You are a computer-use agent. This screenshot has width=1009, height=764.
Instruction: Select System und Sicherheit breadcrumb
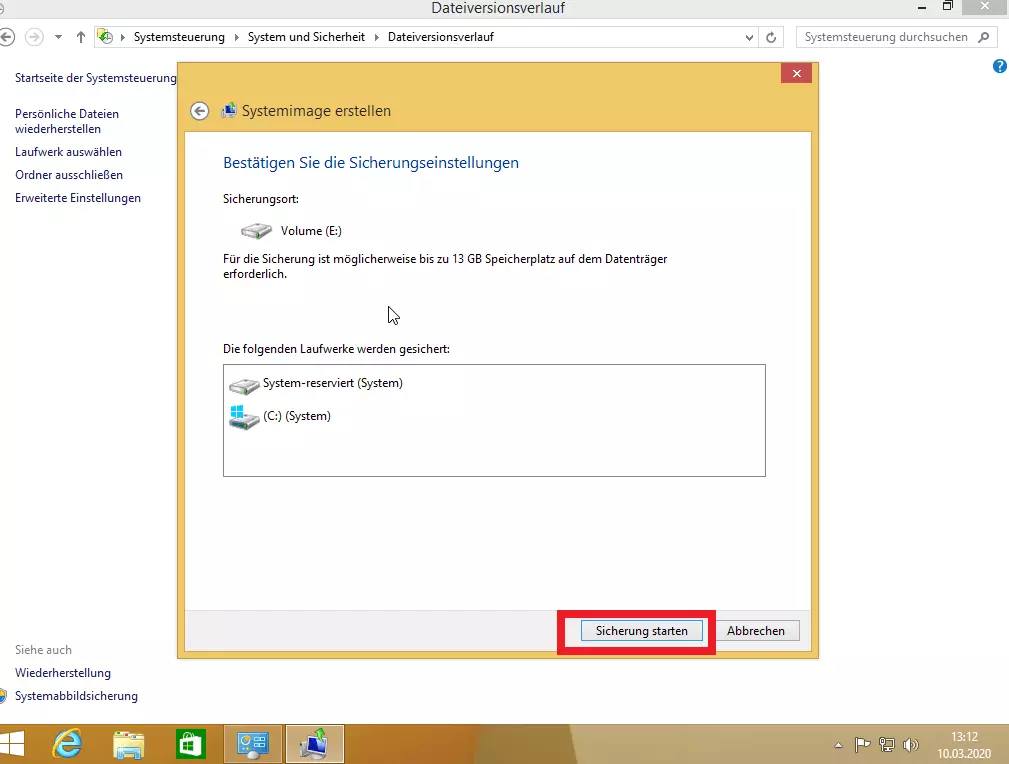pos(306,37)
